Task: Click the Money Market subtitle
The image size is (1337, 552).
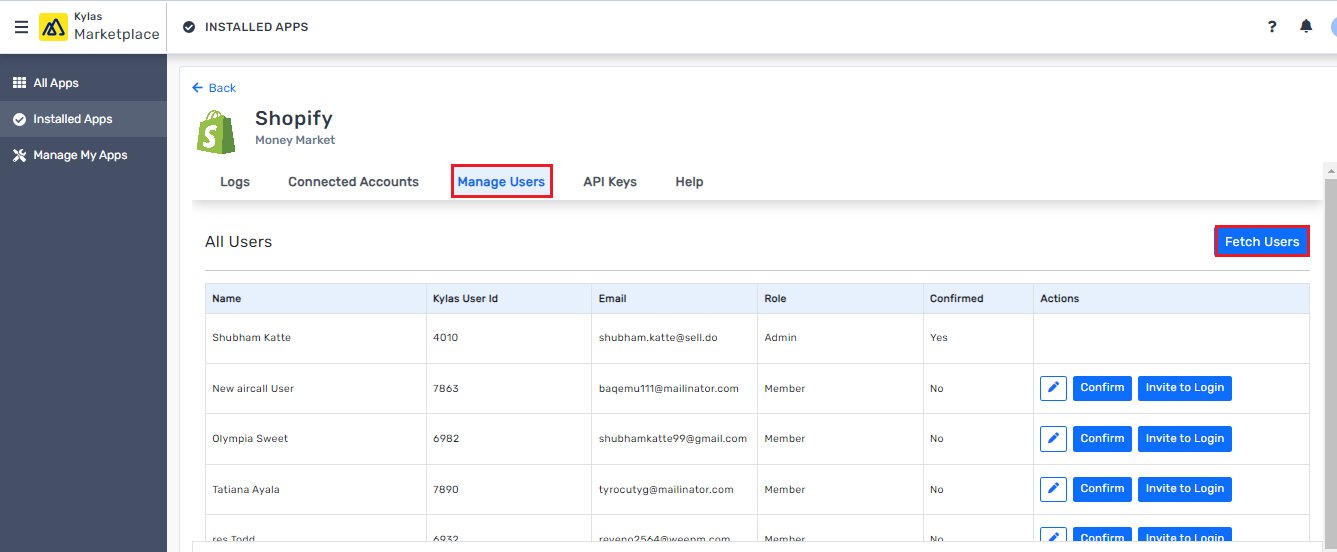Action: 295,141
